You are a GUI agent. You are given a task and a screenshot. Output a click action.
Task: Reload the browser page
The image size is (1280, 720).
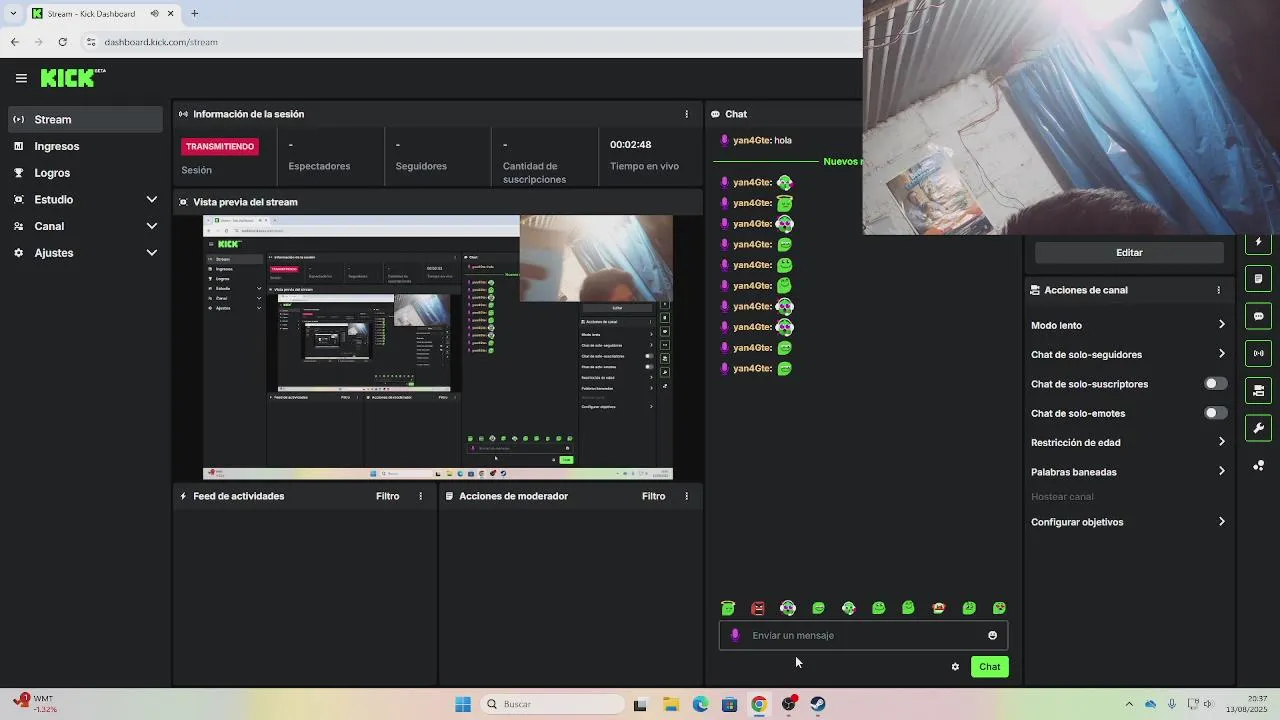coord(62,42)
